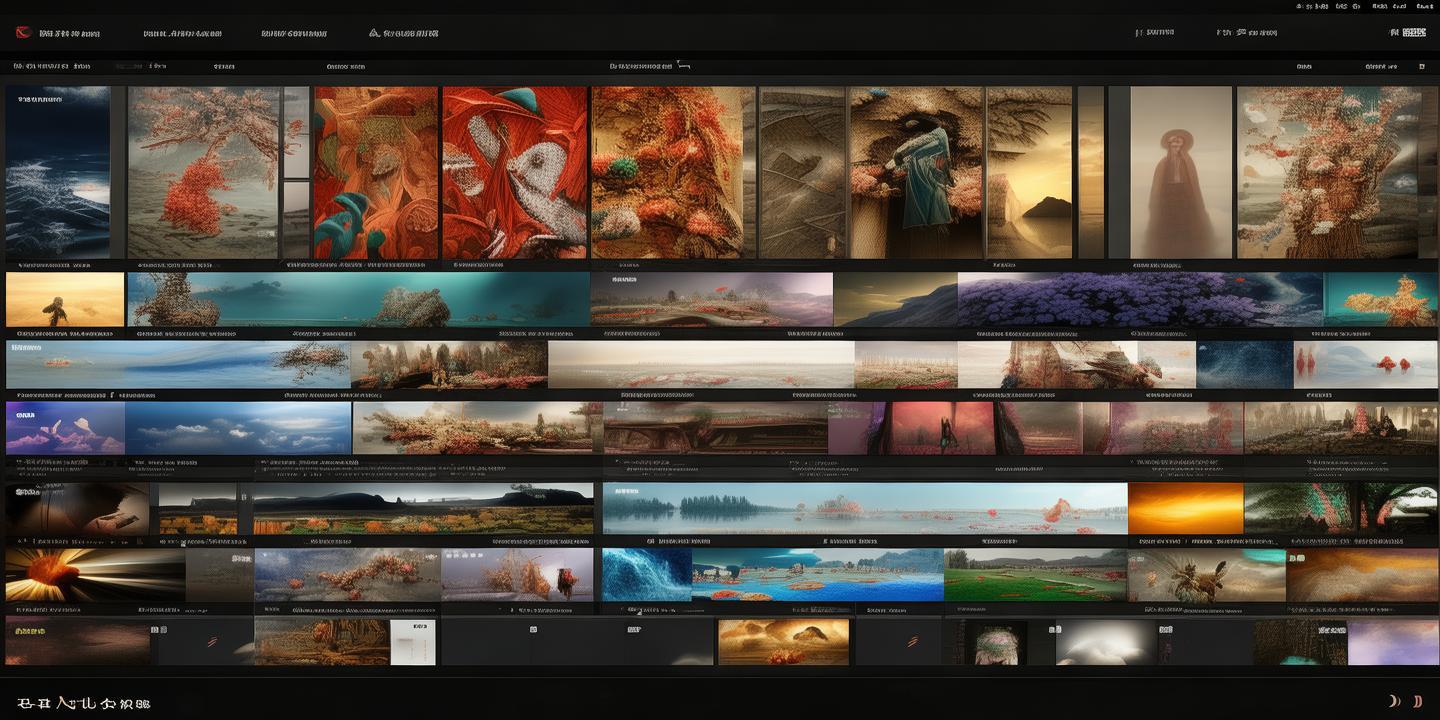Image resolution: width=1440 pixels, height=720 pixels.
Task: Click the red logo icon in the top bar
Action: pos(23,33)
